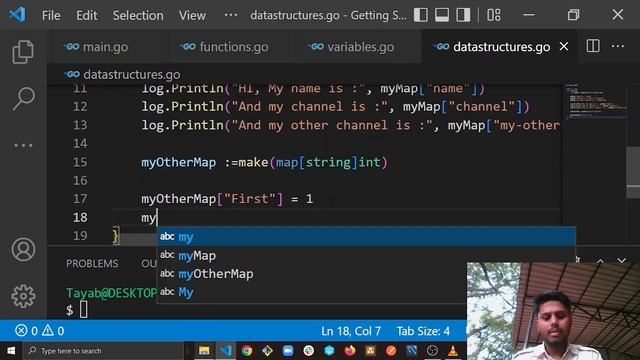Click the webcam video overlay

click(x=553, y=311)
